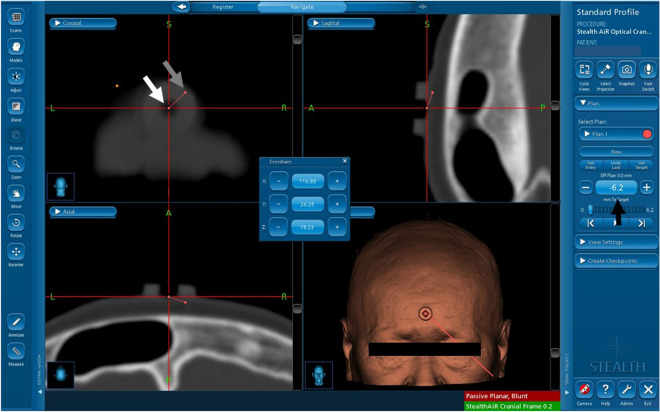Increase crosshair X value with plus
Viewport: 660px width, 412px height.
[336, 181]
